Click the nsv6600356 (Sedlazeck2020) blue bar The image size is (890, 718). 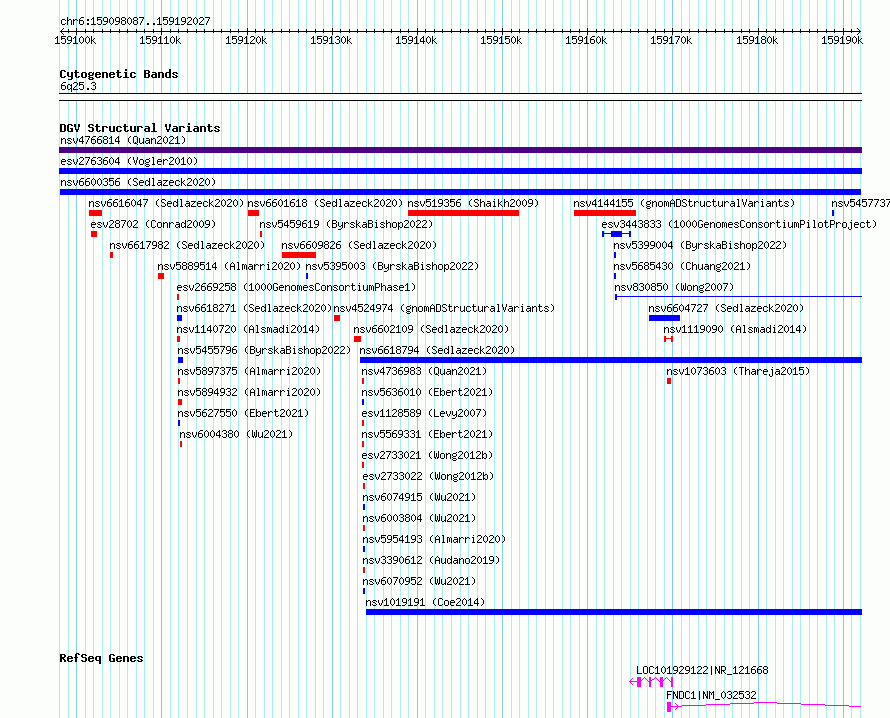click(x=460, y=192)
